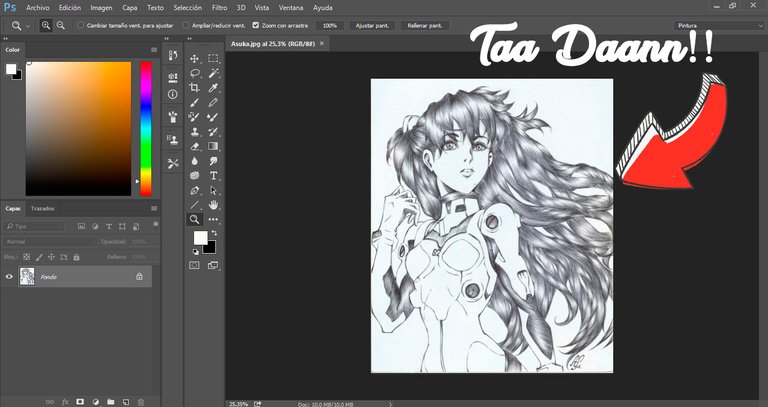Open the layer filter Tipo dropdown
The width and height of the screenshot is (768, 407).
(34, 226)
